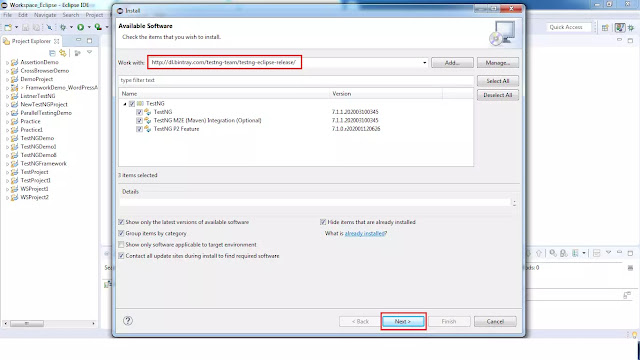Click the tip light bulb icon in status bar
The width and height of the screenshot is (640, 360).
(635, 335)
